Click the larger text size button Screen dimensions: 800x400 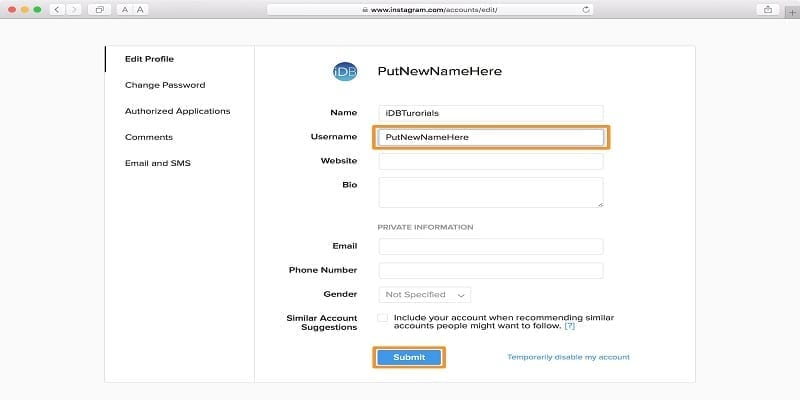tap(140, 9)
